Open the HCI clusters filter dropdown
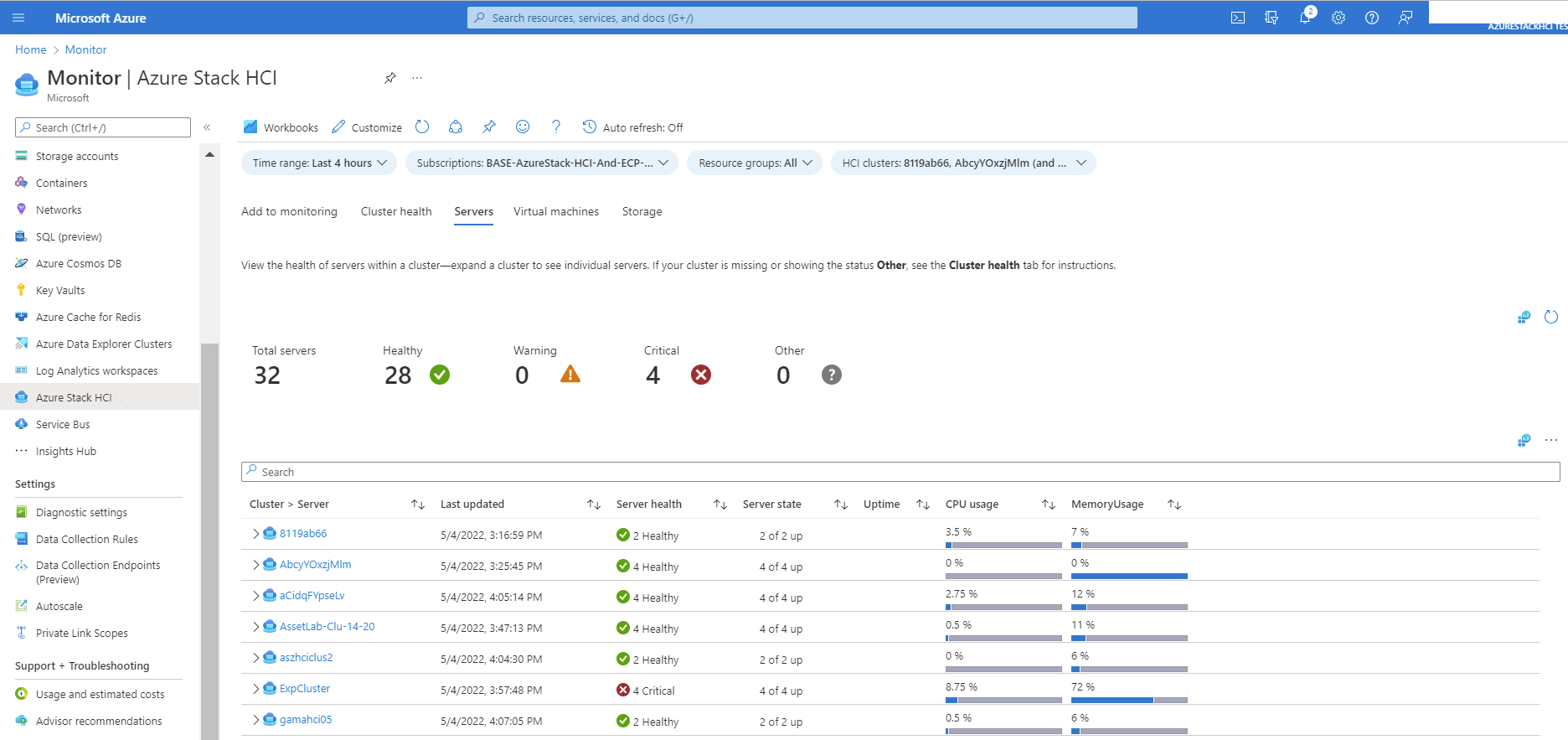Image resolution: width=1568 pixels, height=740 pixels. point(963,163)
